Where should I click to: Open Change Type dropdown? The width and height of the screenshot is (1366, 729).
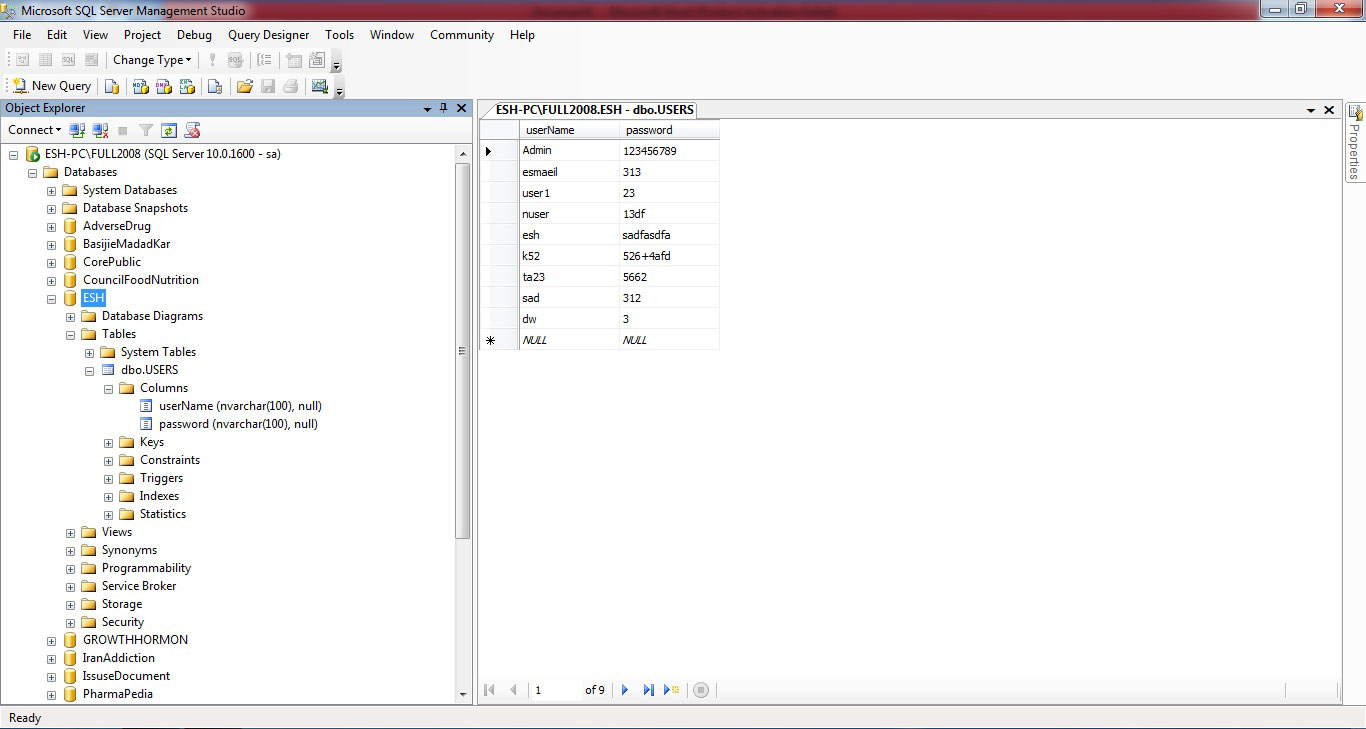click(x=152, y=60)
